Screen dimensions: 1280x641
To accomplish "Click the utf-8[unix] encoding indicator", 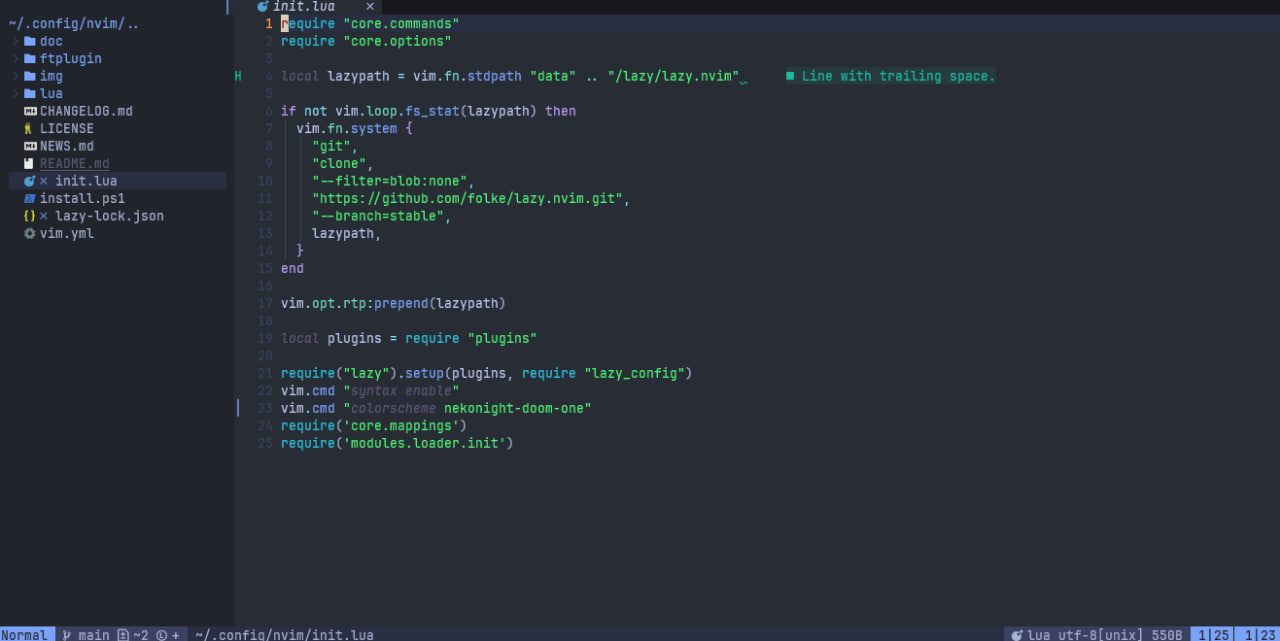I will pyautogui.click(x=1100, y=635).
